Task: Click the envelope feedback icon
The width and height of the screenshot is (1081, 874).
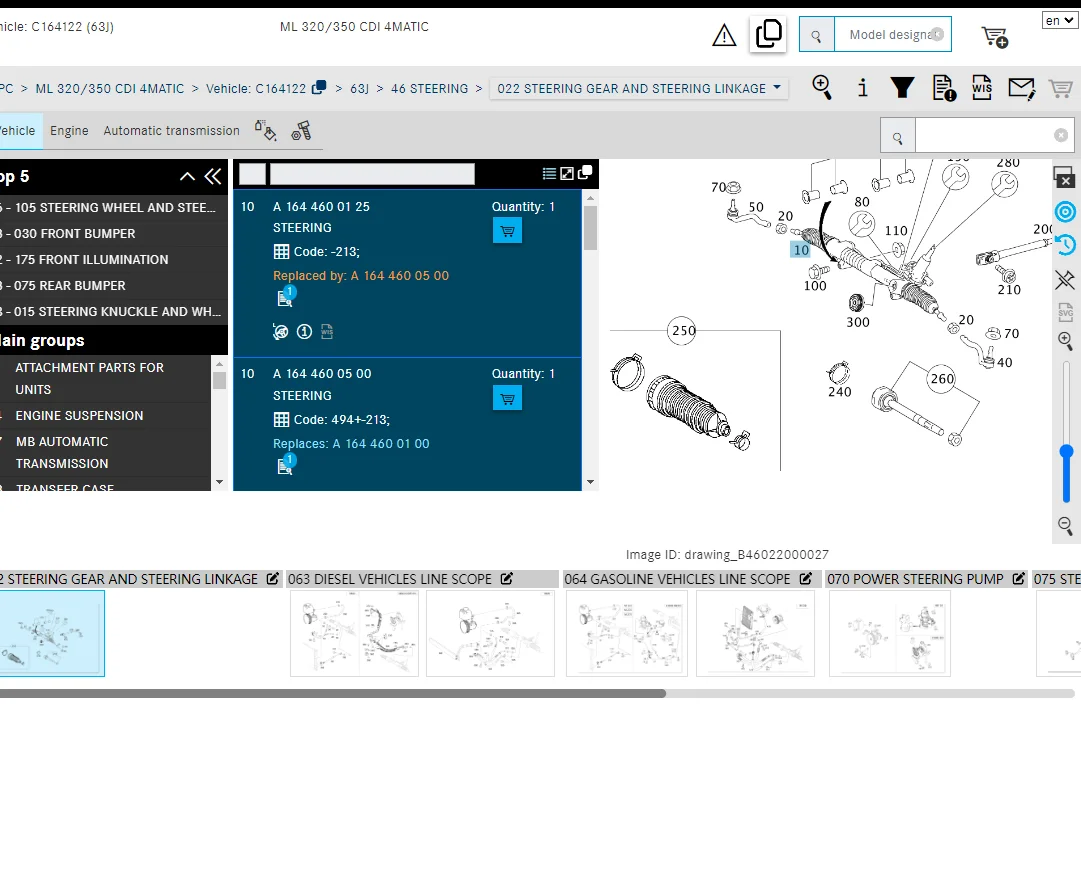Action: point(1021,88)
